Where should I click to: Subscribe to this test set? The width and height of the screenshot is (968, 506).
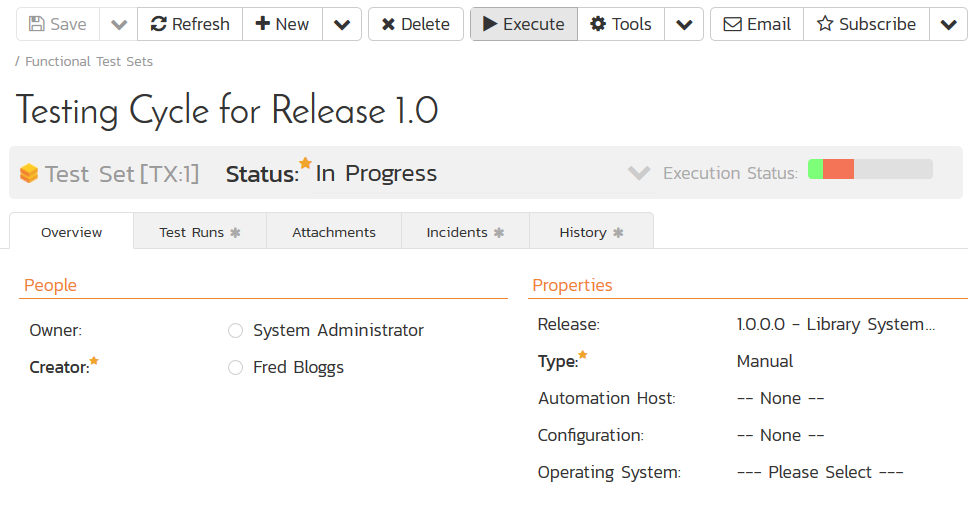click(866, 24)
